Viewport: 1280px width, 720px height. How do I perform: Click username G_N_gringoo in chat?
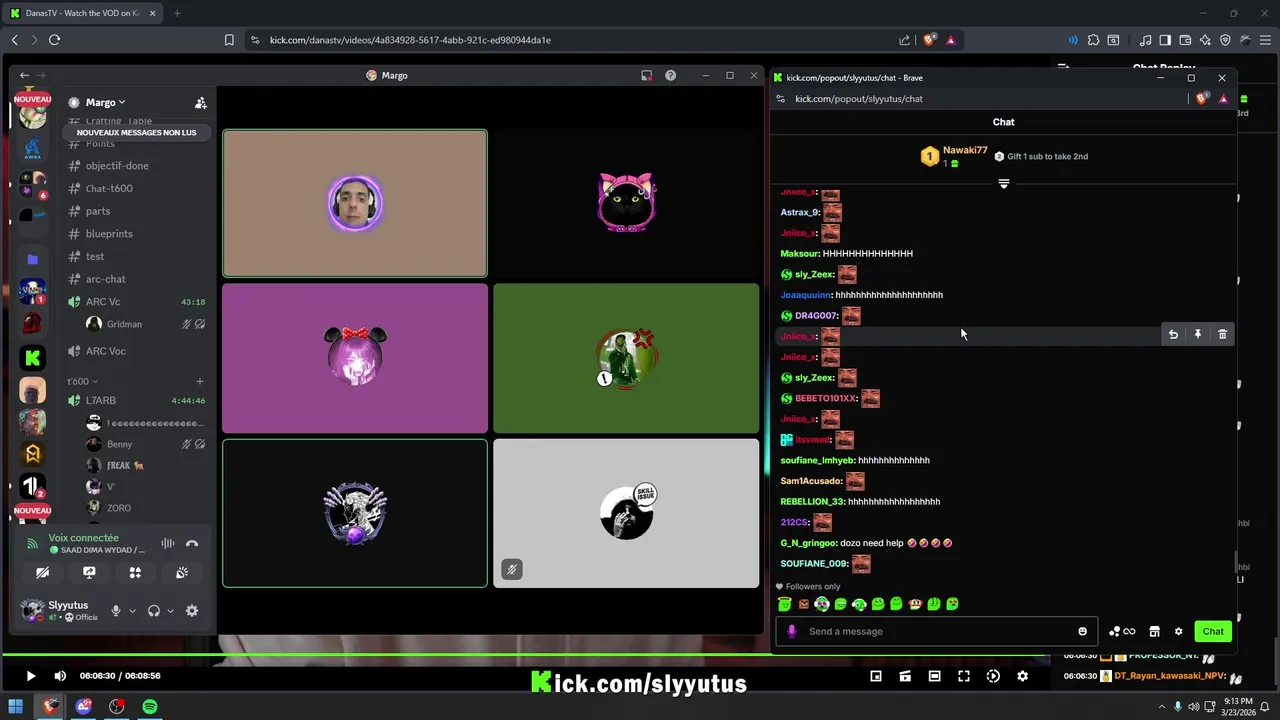(808, 543)
